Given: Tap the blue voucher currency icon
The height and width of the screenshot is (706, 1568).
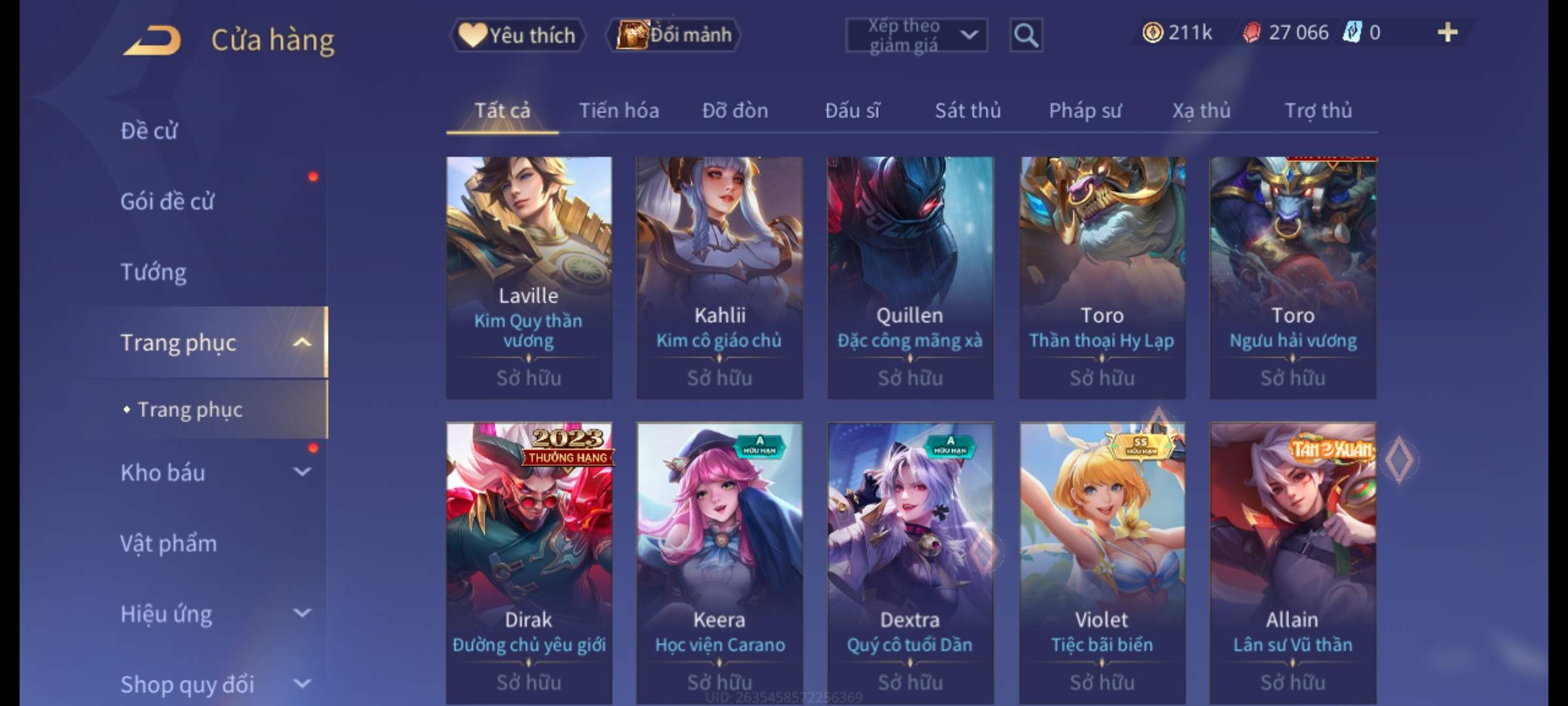Looking at the screenshot, I should click(x=1351, y=32).
